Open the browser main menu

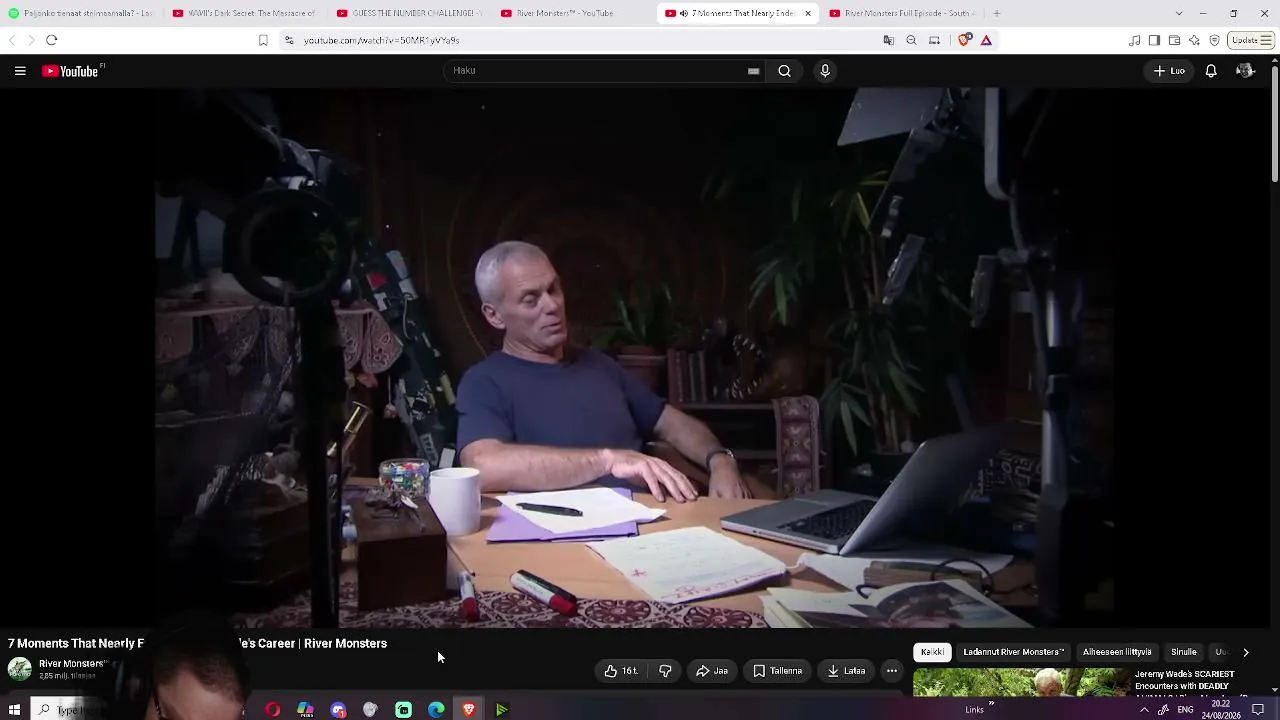pyautogui.click(x=1268, y=40)
